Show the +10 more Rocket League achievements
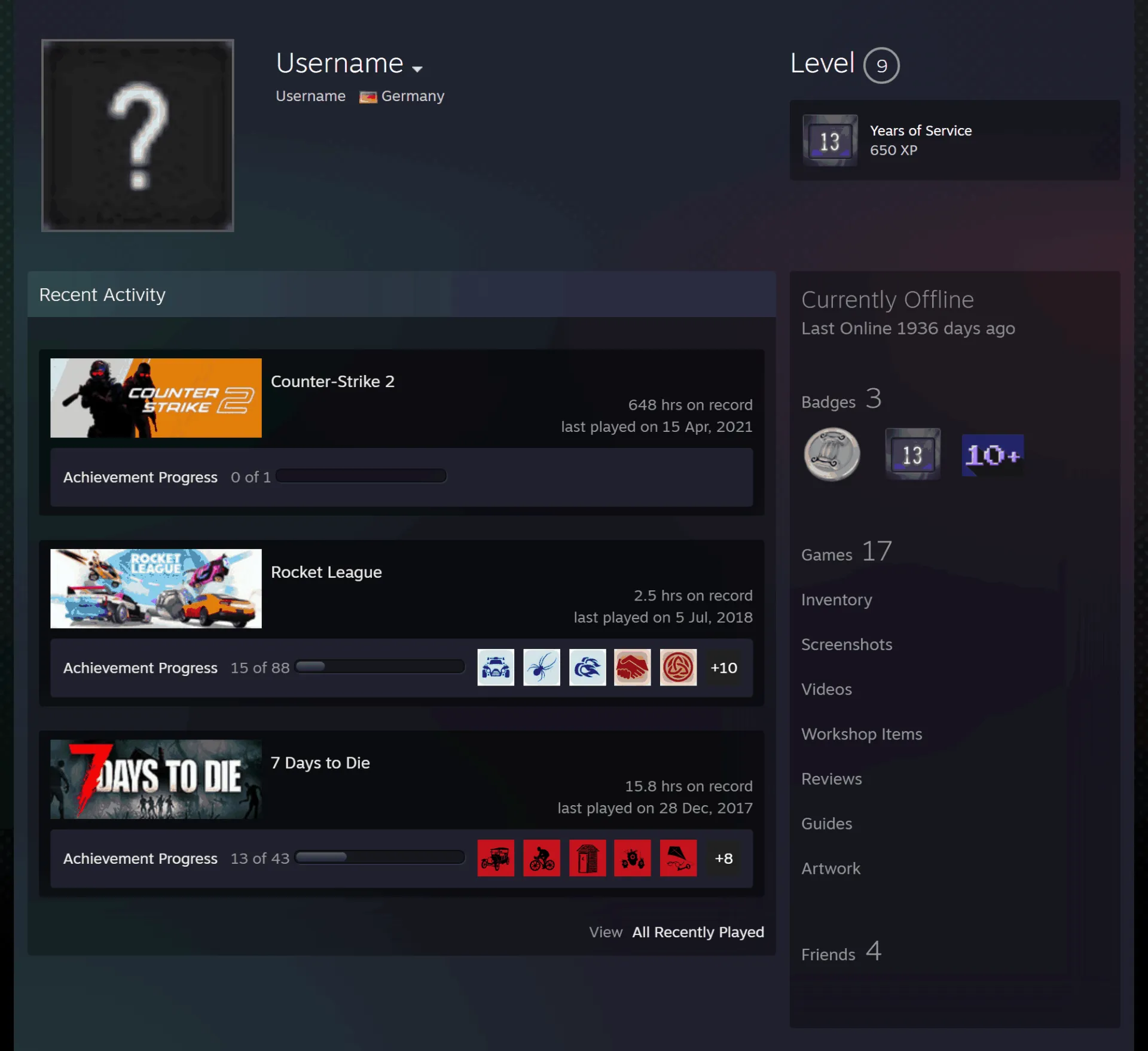Viewport: 1148px width, 1051px height. coord(723,668)
